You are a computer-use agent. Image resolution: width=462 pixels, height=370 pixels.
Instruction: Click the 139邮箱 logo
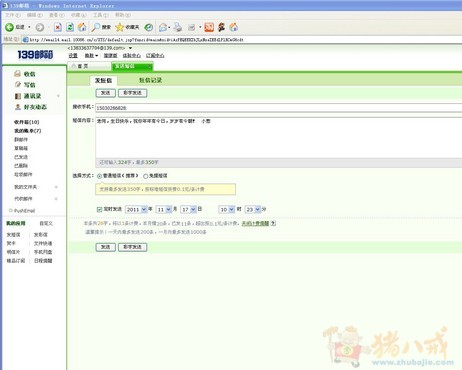pyautogui.click(x=35, y=54)
